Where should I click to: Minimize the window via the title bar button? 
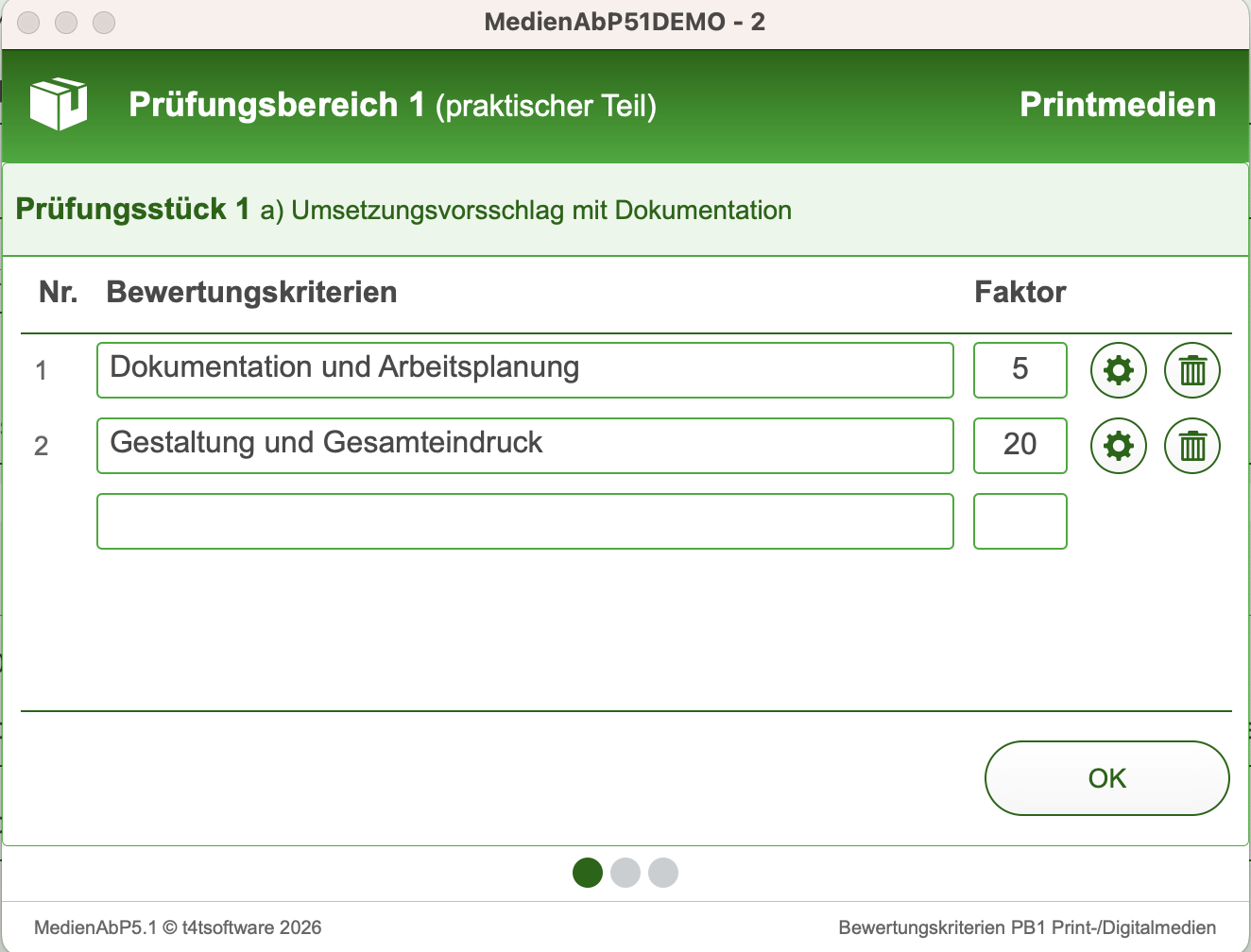click(x=66, y=22)
